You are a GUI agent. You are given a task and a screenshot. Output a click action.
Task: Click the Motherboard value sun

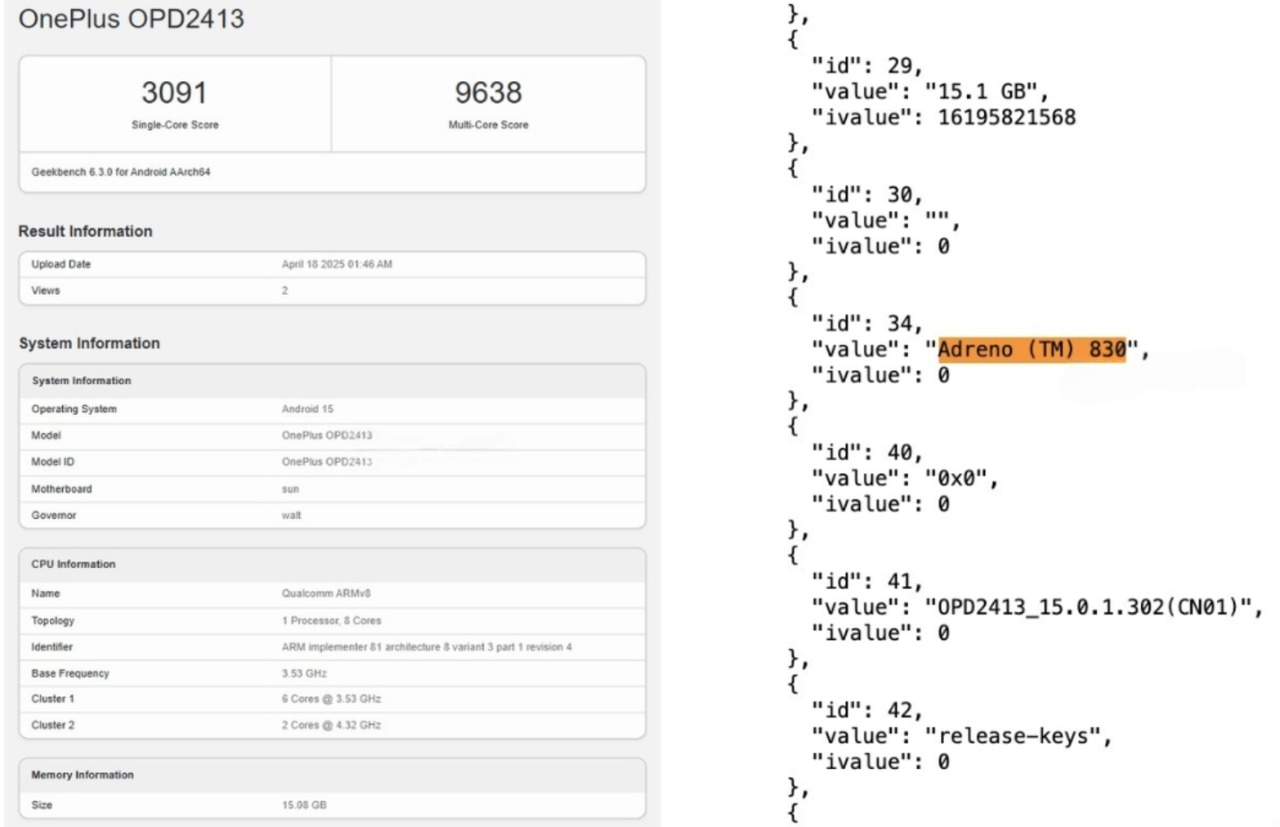click(290, 489)
